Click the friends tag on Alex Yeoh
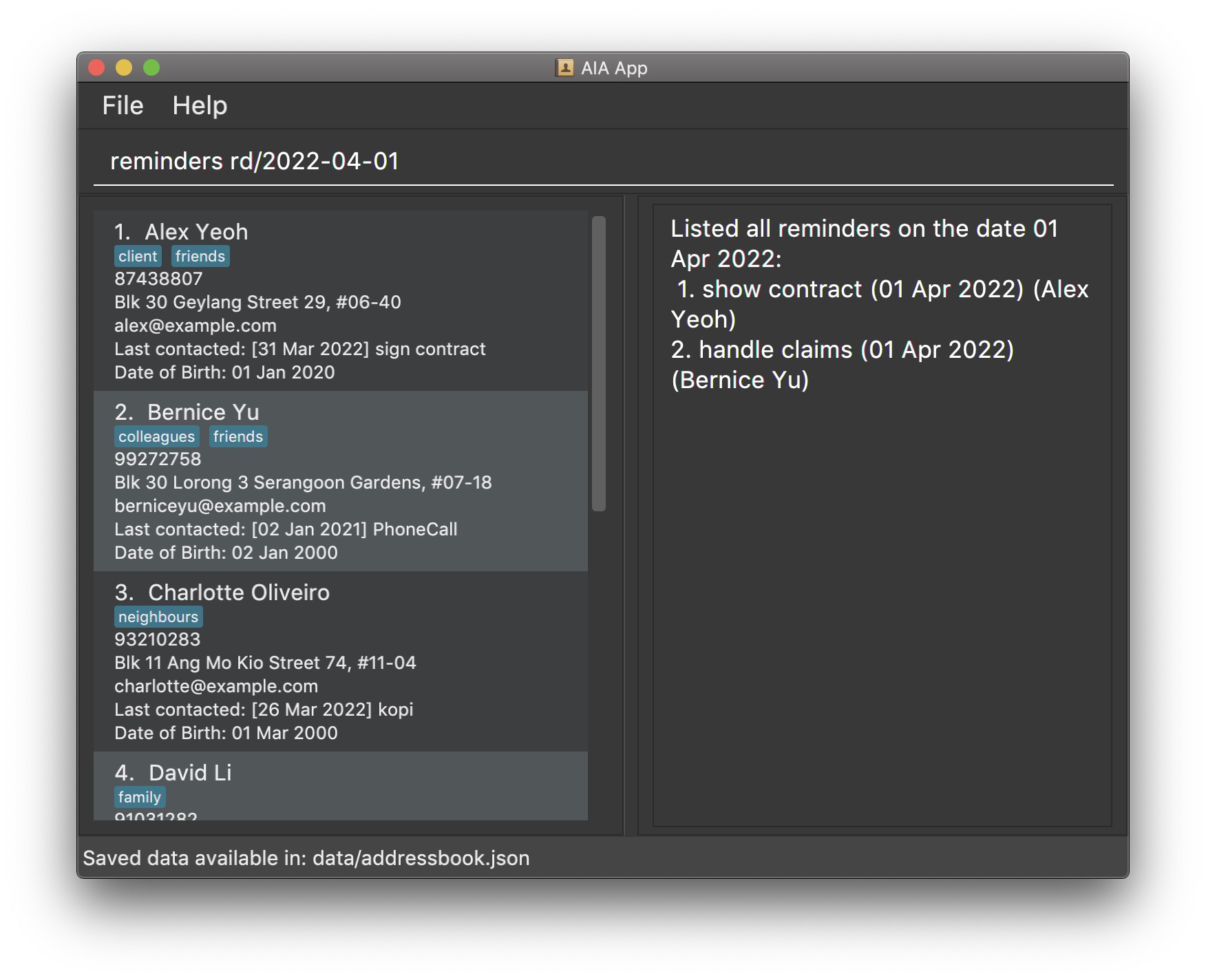Screen dimensions: 1206x980 click(x=200, y=256)
